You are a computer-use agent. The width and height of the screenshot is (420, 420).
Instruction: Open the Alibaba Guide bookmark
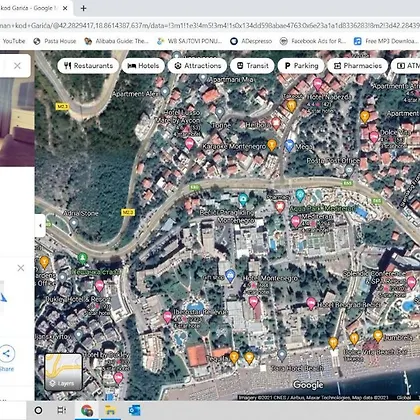point(116,41)
